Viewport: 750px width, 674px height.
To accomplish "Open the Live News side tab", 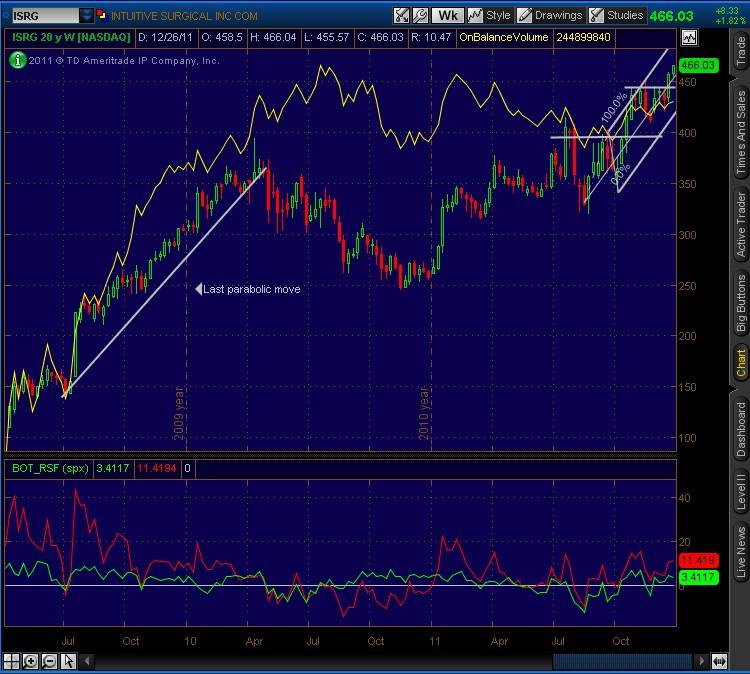I will pos(741,552).
